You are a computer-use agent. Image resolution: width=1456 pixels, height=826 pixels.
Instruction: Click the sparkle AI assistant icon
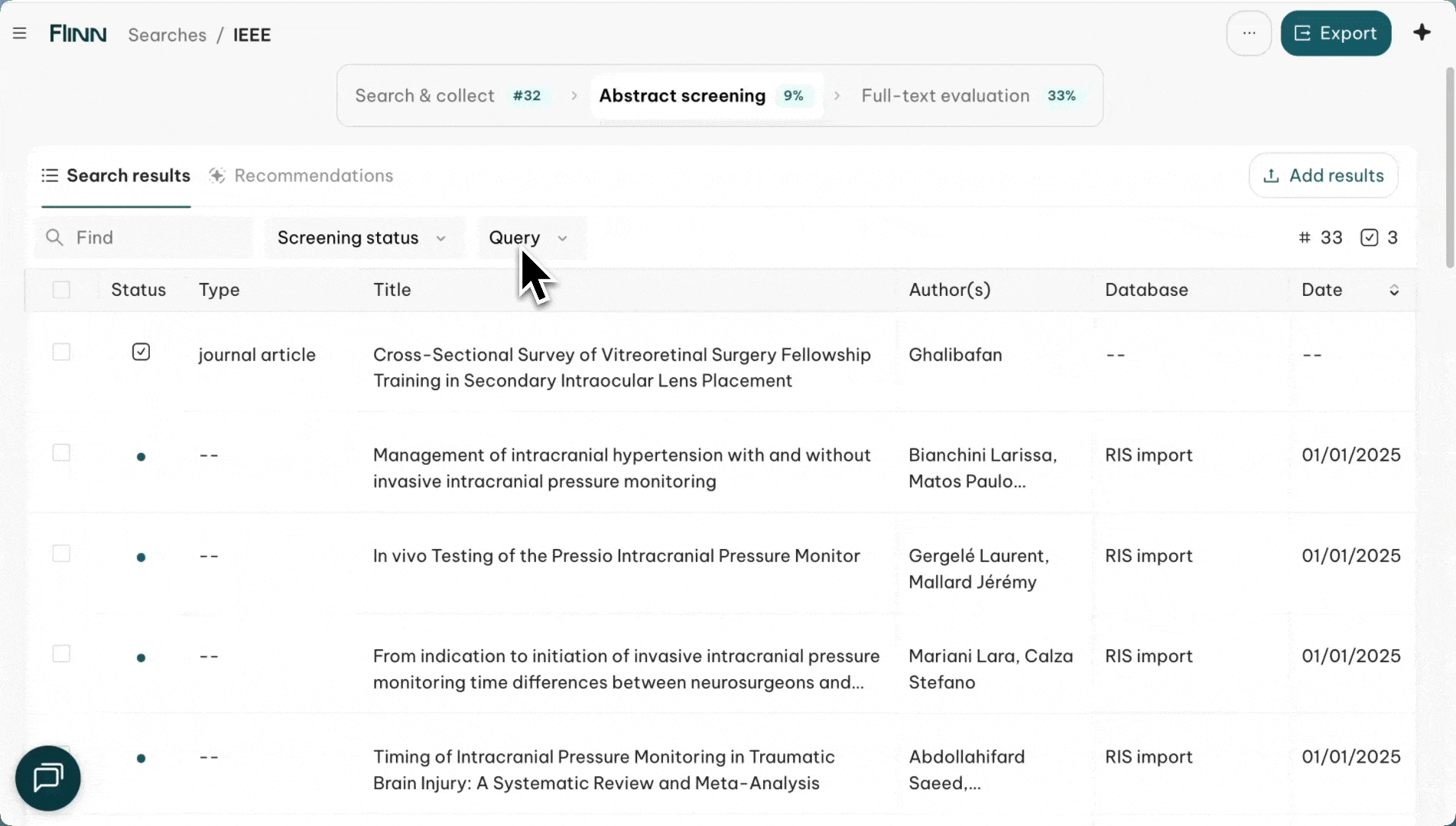coord(1422,33)
